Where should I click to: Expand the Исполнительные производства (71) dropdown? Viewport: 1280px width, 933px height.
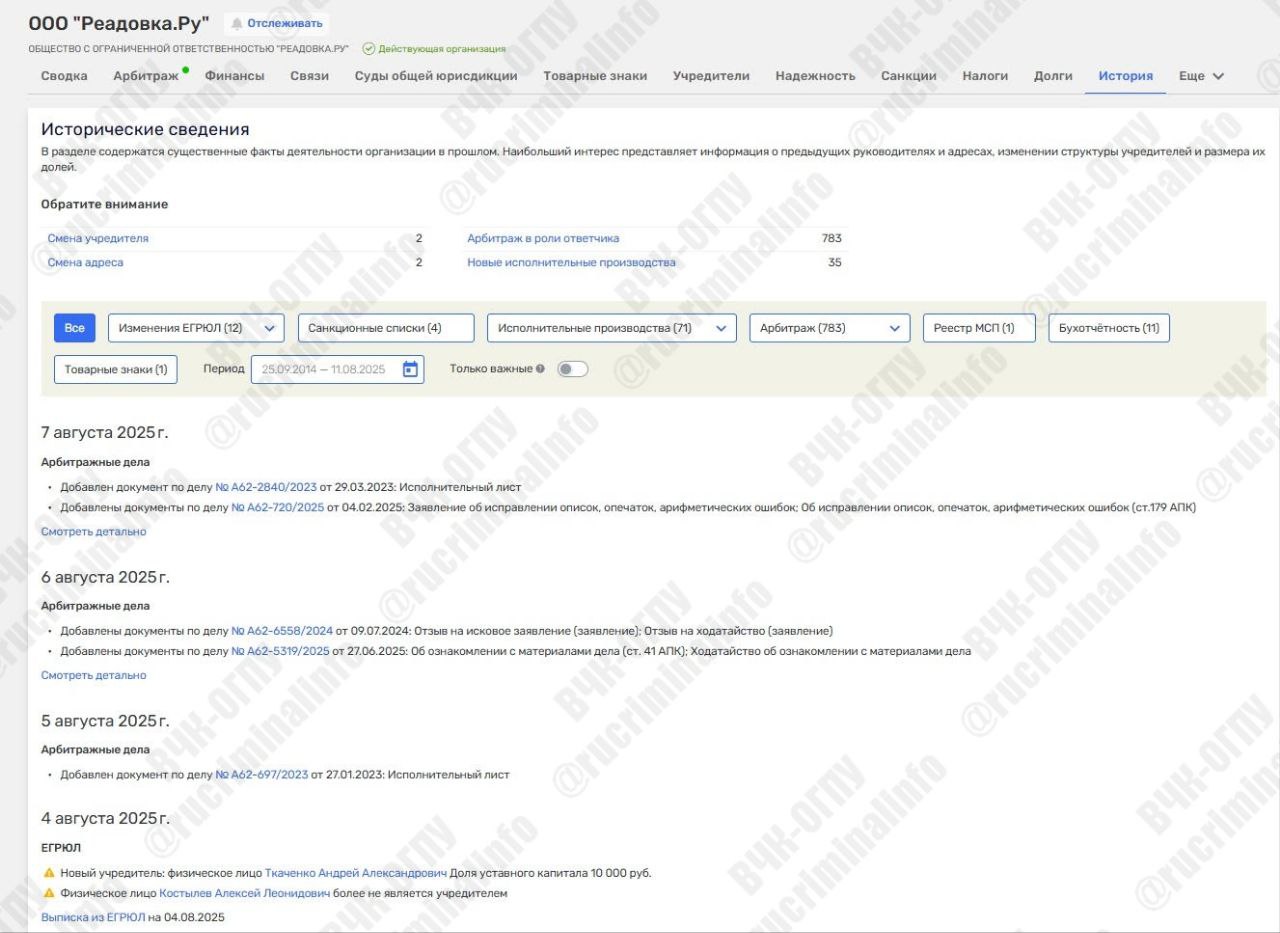click(720, 328)
